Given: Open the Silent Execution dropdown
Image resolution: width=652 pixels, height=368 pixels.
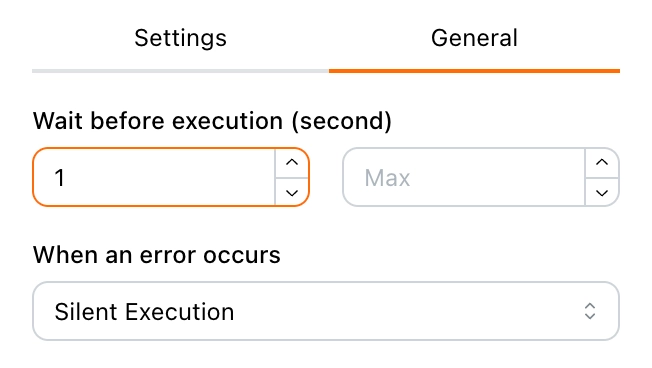Looking at the screenshot, I should 326,311.
